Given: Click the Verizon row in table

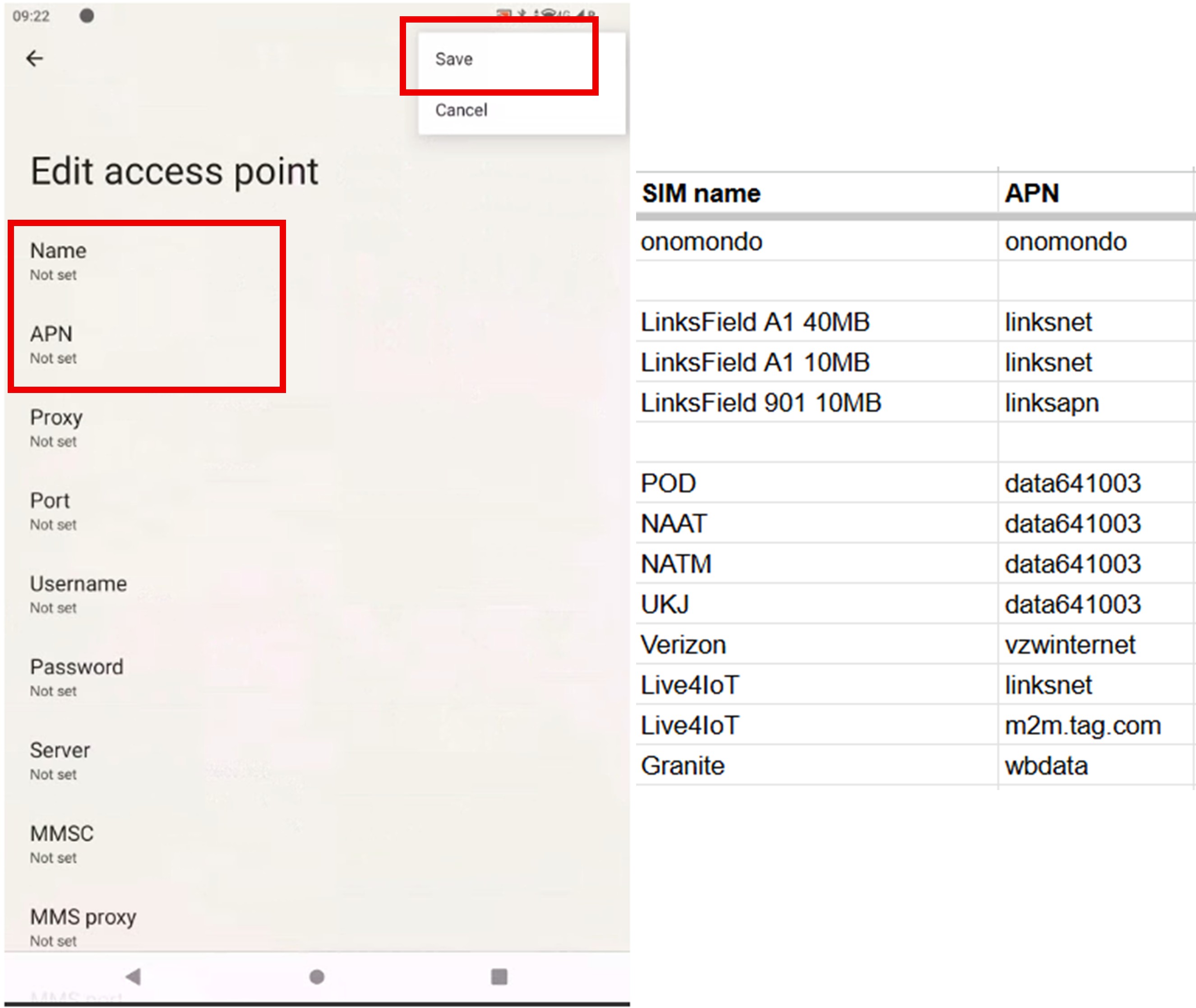Looking at the screenshot, I should pos(683,645).
